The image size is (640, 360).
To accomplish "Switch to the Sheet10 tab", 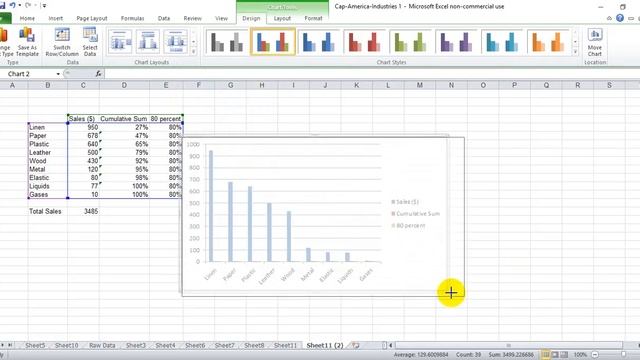I will 67,345.
